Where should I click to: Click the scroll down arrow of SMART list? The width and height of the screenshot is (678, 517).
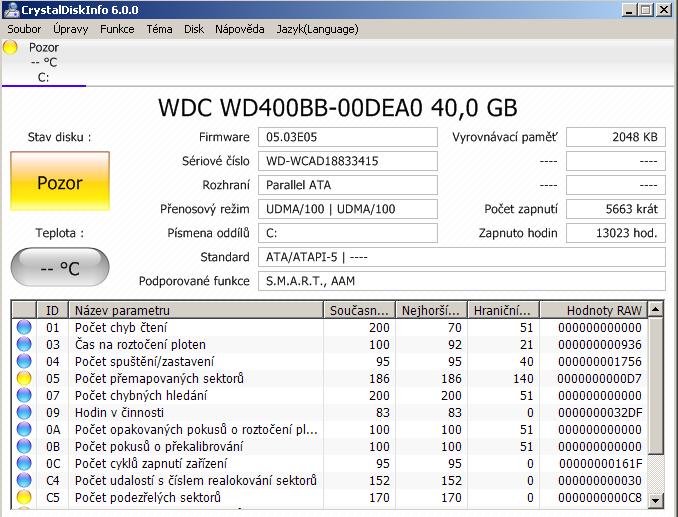point(656,501)
